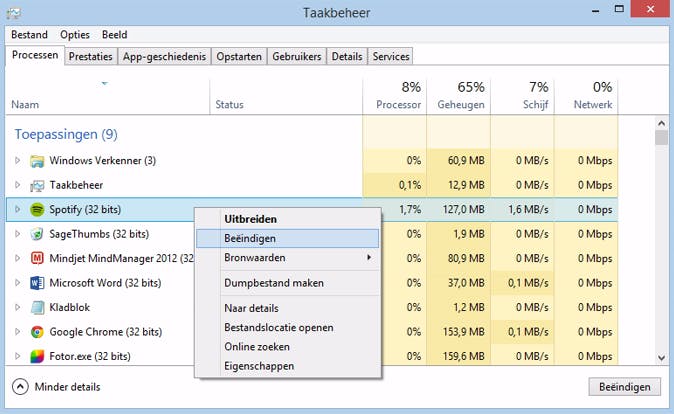The image size is (674, 414).
Task: Choose Uitbreiden in the context menu
Action: click(288, 219)
